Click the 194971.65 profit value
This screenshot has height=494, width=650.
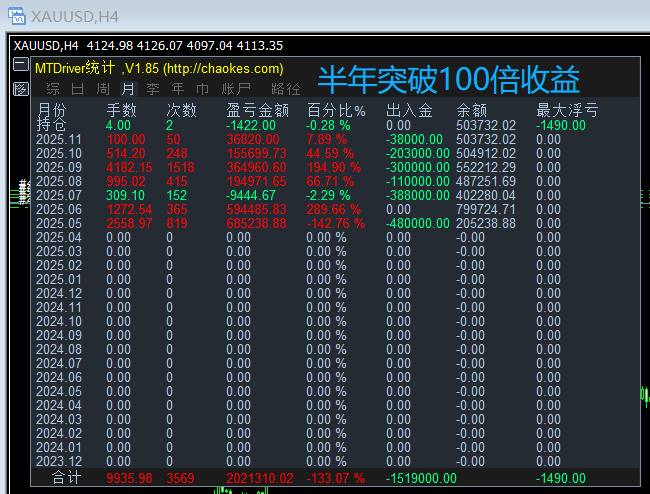pos(256,182)
